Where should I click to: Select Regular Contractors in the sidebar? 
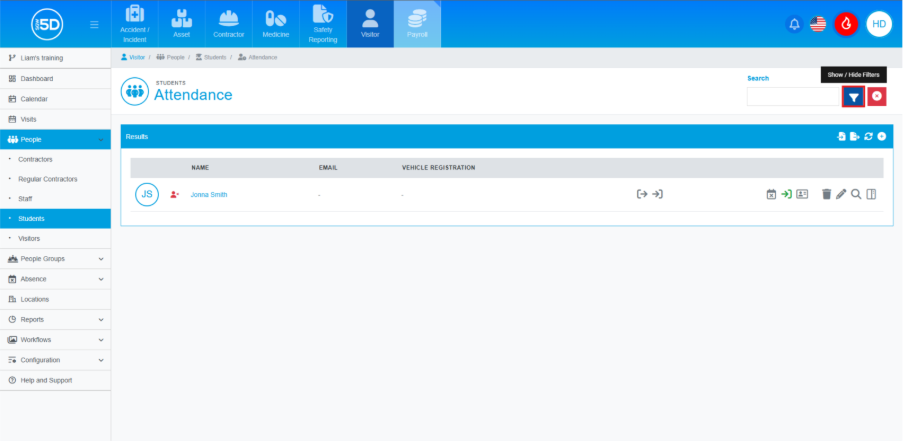(x=47, y=179)
